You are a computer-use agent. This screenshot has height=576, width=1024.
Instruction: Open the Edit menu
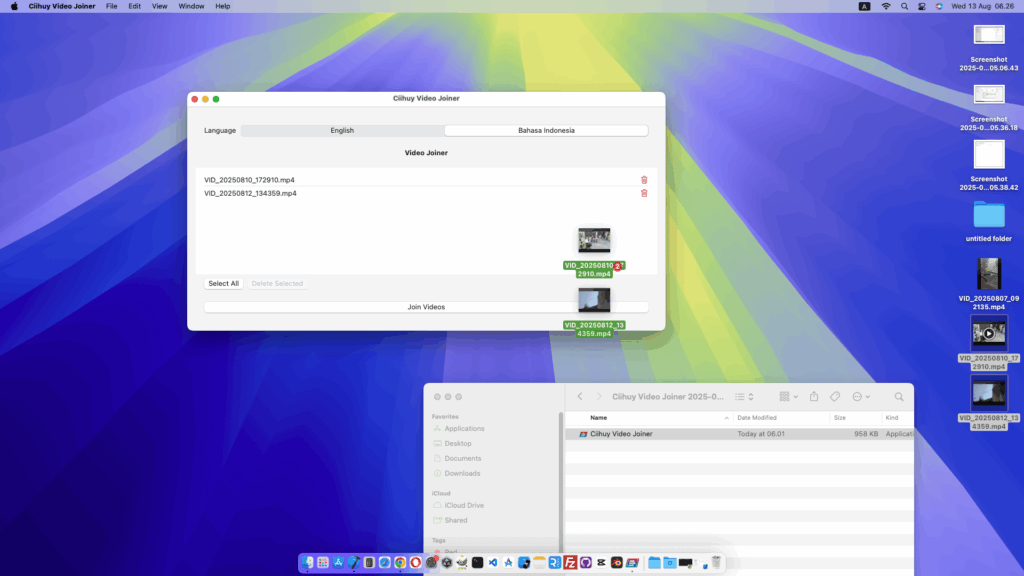[135, 7]
